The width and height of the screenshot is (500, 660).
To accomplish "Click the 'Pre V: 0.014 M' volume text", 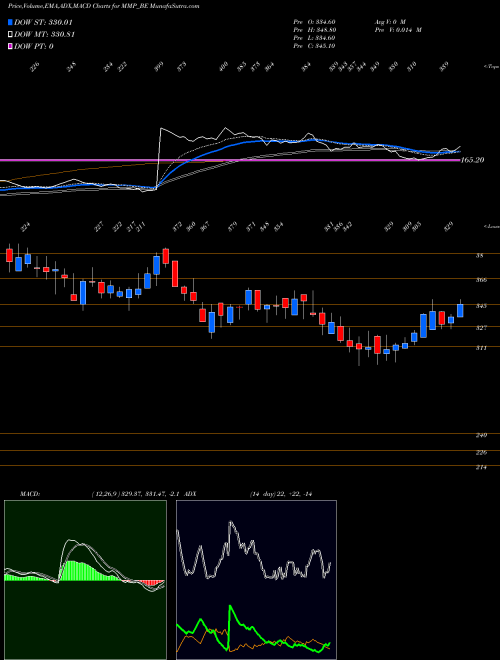I will pyautogui.click(x=397, y=30).
